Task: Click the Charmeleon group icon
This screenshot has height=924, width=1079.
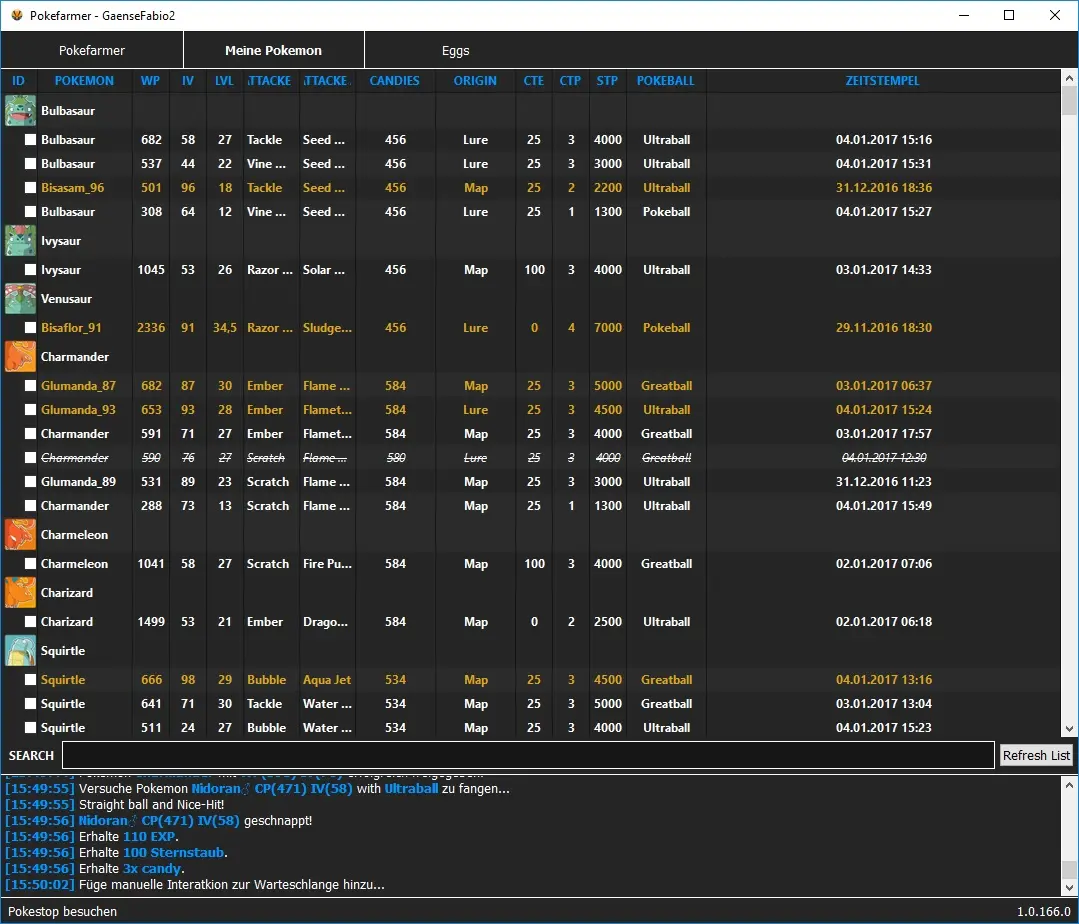Action: [20, 535]
